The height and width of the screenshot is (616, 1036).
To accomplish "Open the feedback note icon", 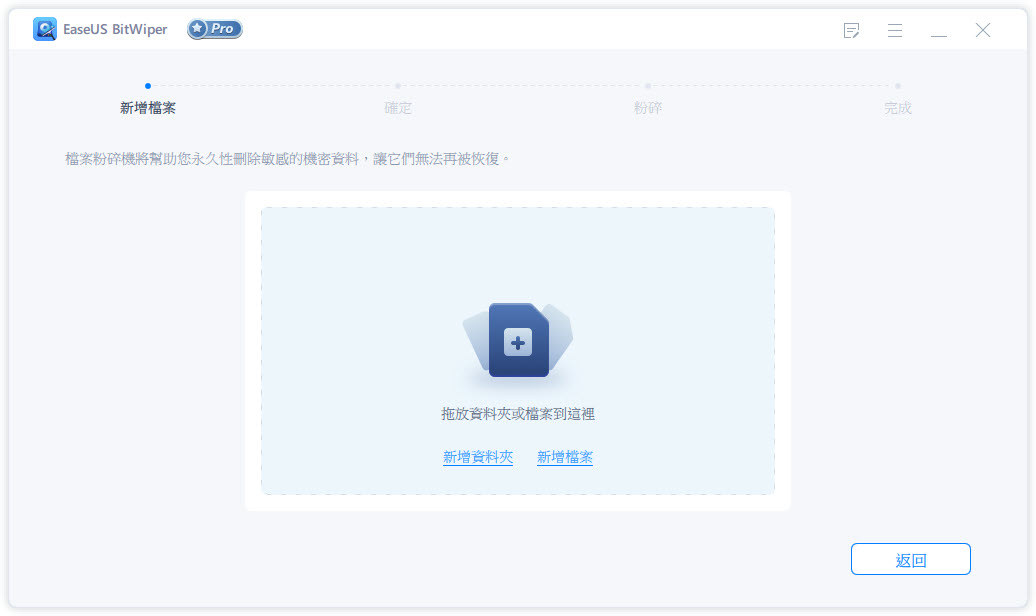I will coord(851,31).
